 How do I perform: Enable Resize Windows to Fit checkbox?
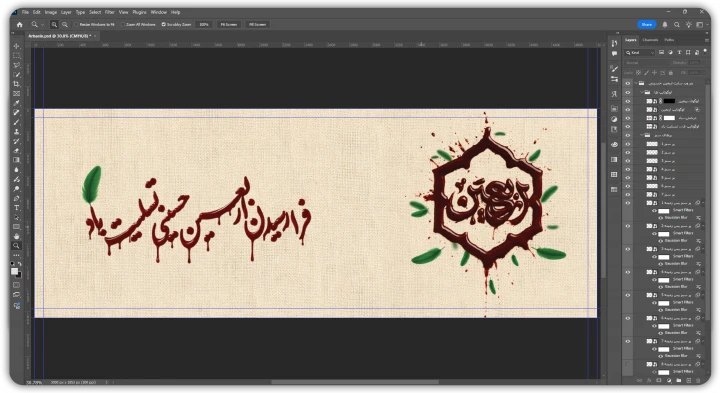tap(76, 24)
